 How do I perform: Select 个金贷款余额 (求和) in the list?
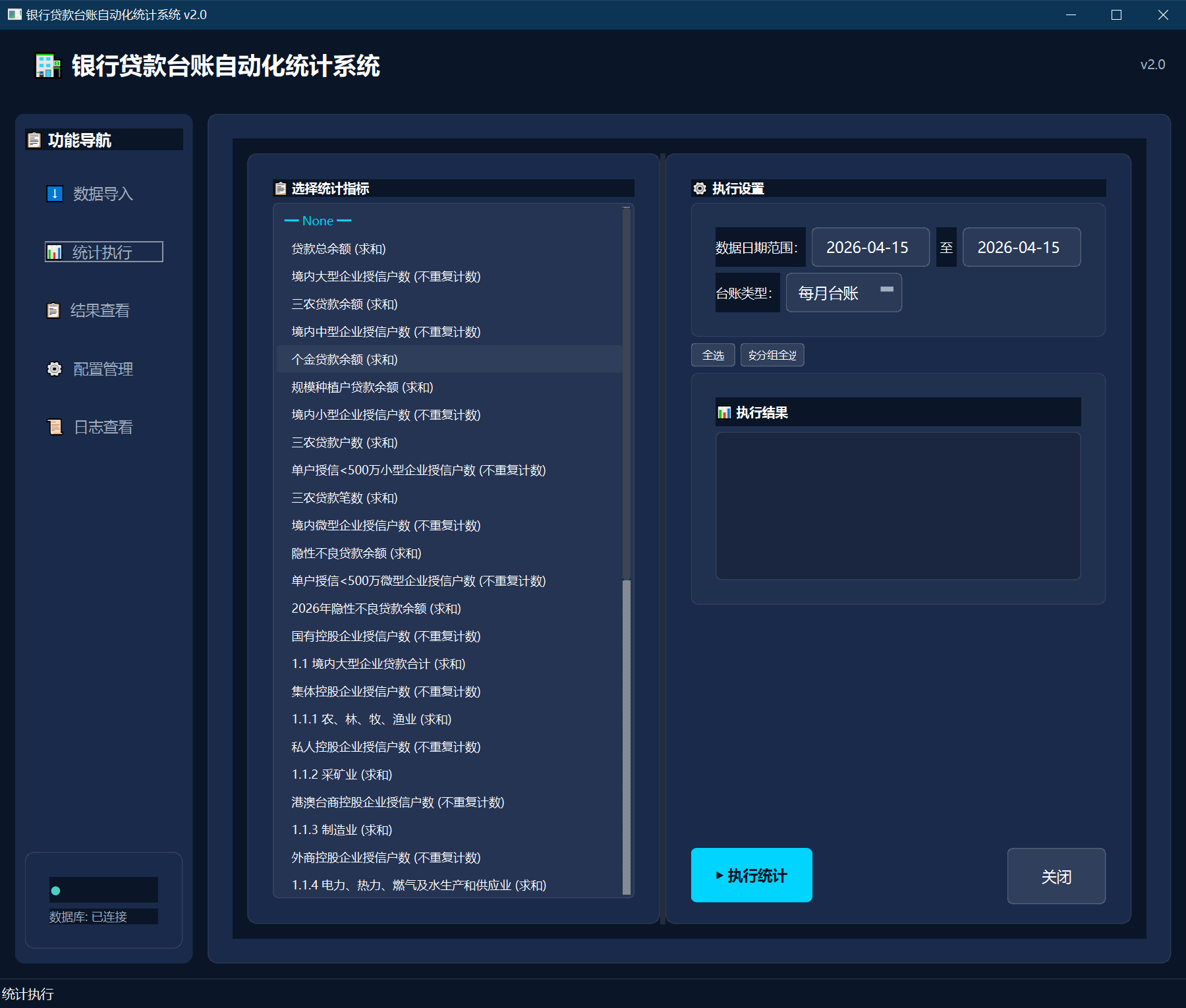(345, 360)
